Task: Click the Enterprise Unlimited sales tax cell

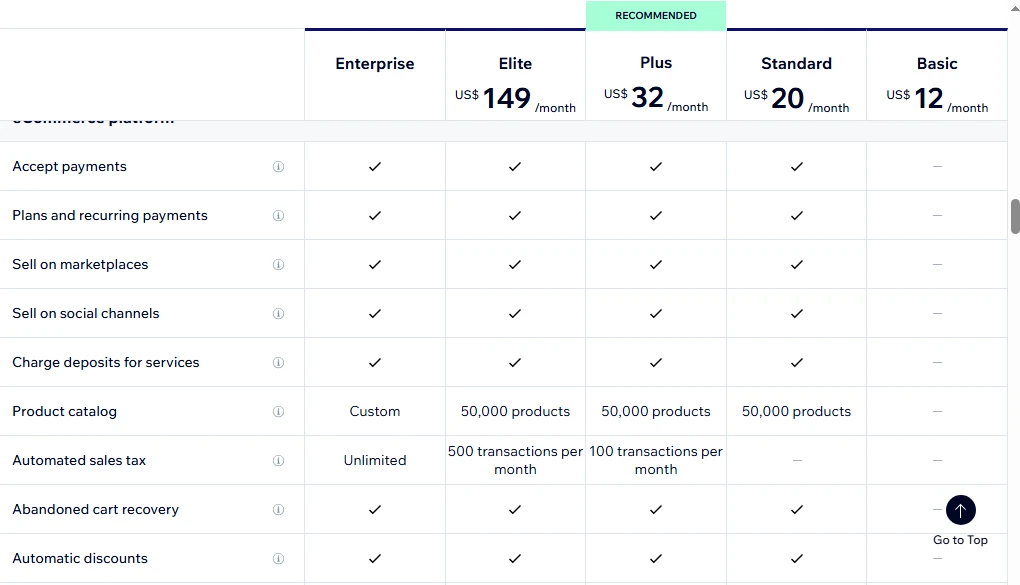Action: [x=375, y=460]
